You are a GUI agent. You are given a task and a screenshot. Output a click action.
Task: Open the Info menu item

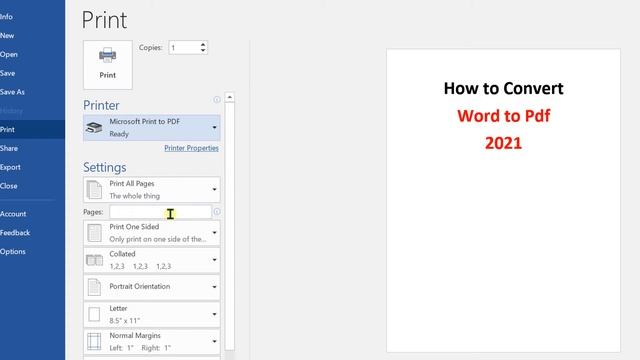[x=6, y=17]
